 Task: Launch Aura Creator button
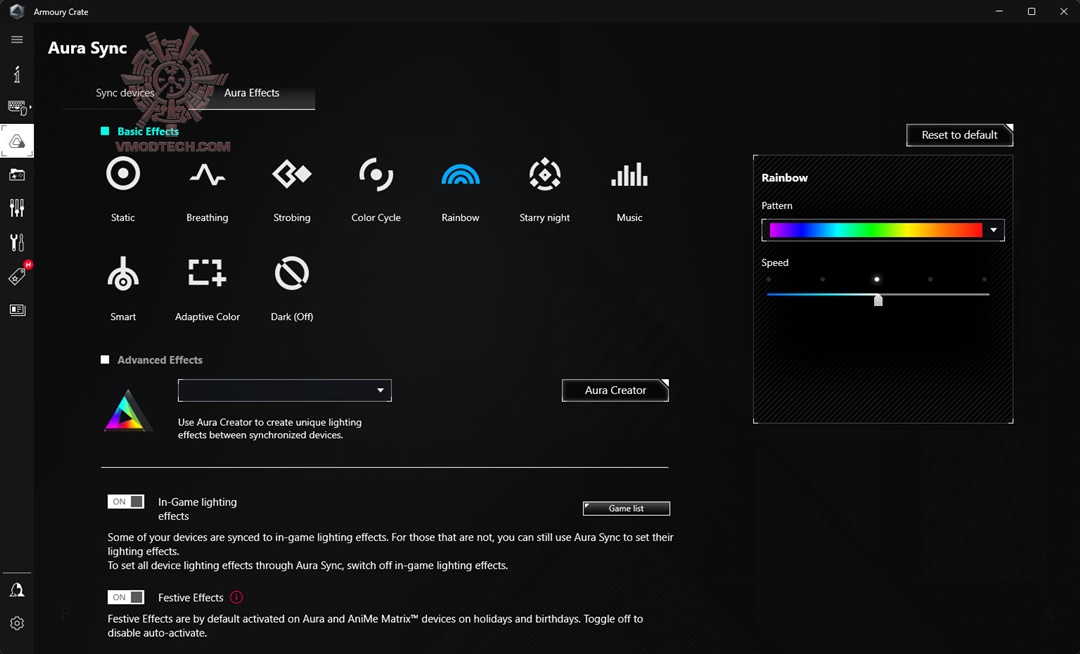tap(615, 390)
